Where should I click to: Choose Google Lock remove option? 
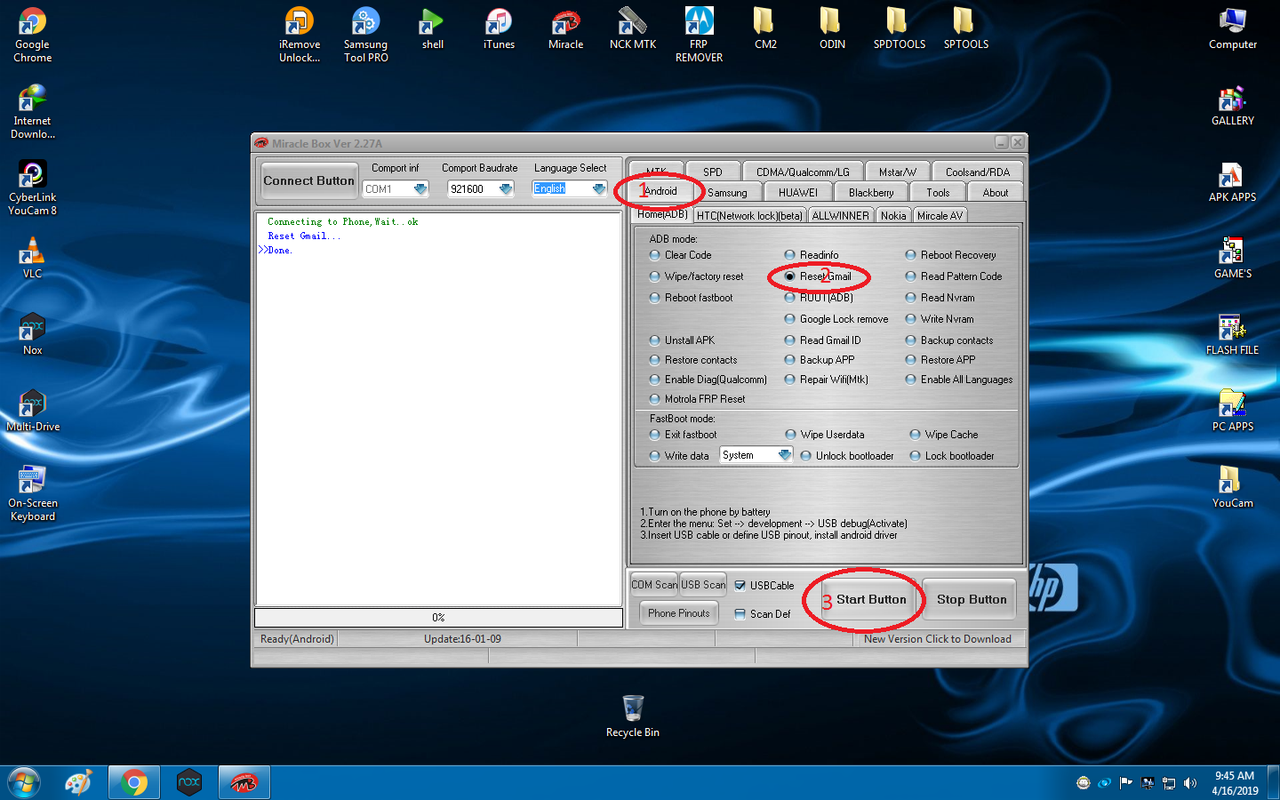[x=836, y=319]
